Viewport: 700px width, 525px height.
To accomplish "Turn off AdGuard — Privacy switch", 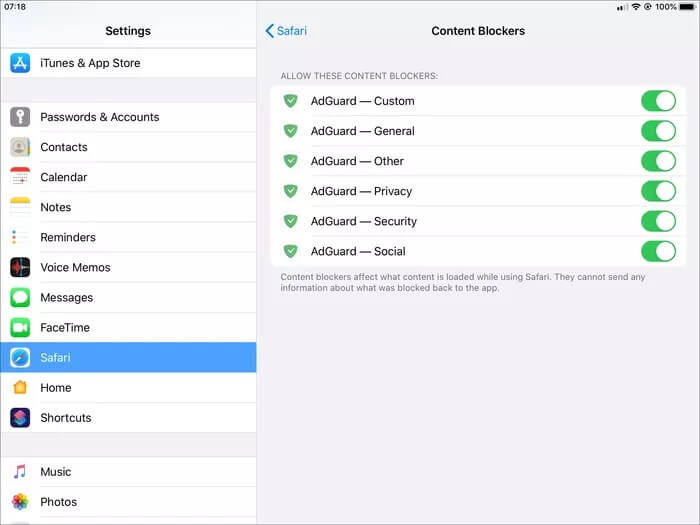I will point(658,191).
